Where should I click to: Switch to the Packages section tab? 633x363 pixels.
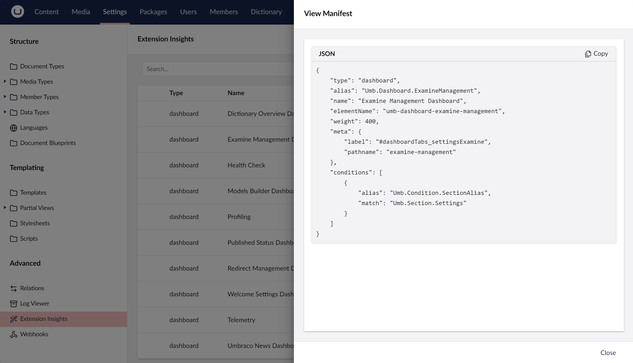[x=153, y=12]
